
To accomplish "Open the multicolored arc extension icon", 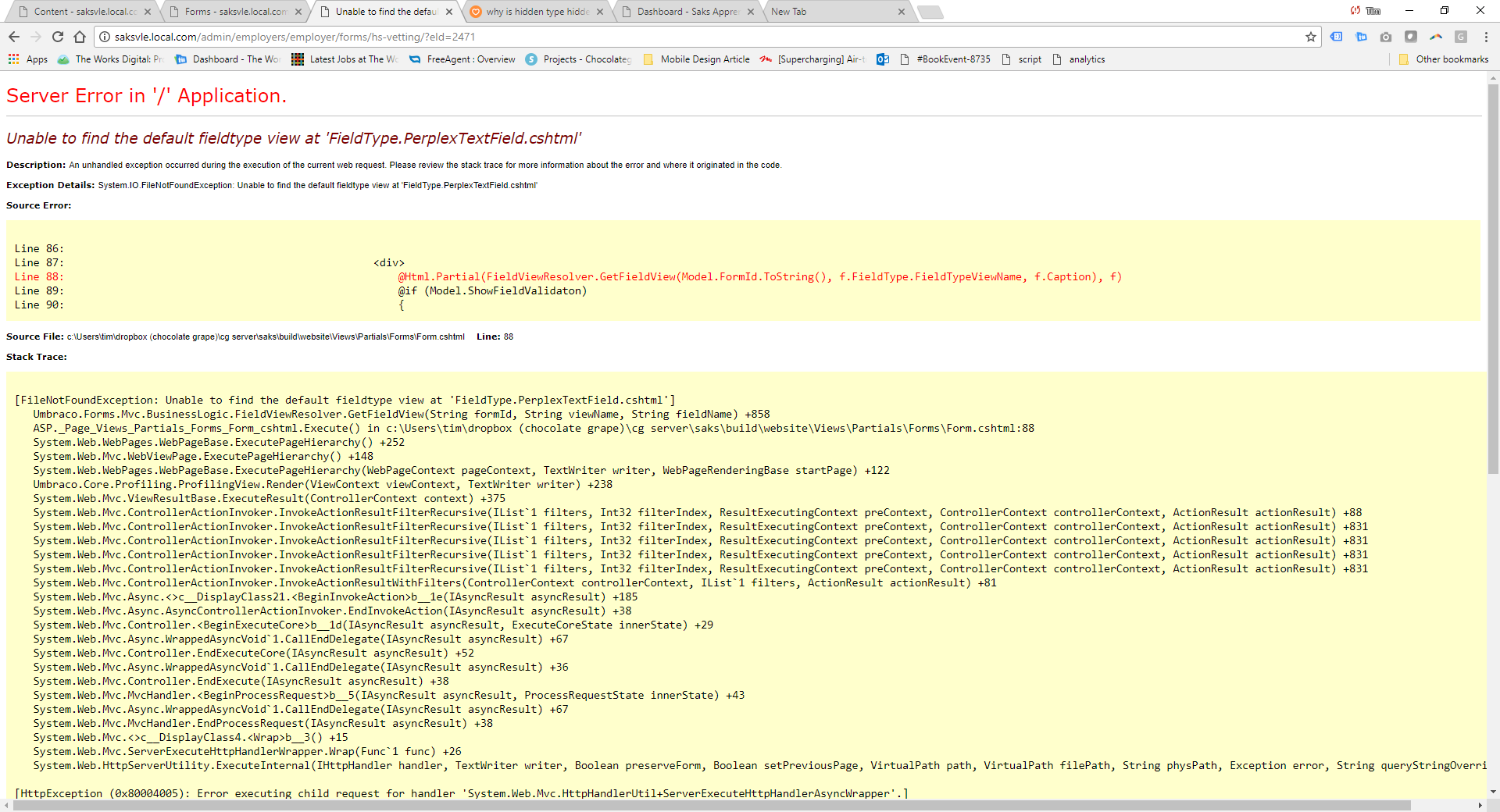I will click(x=1436, y=37).
